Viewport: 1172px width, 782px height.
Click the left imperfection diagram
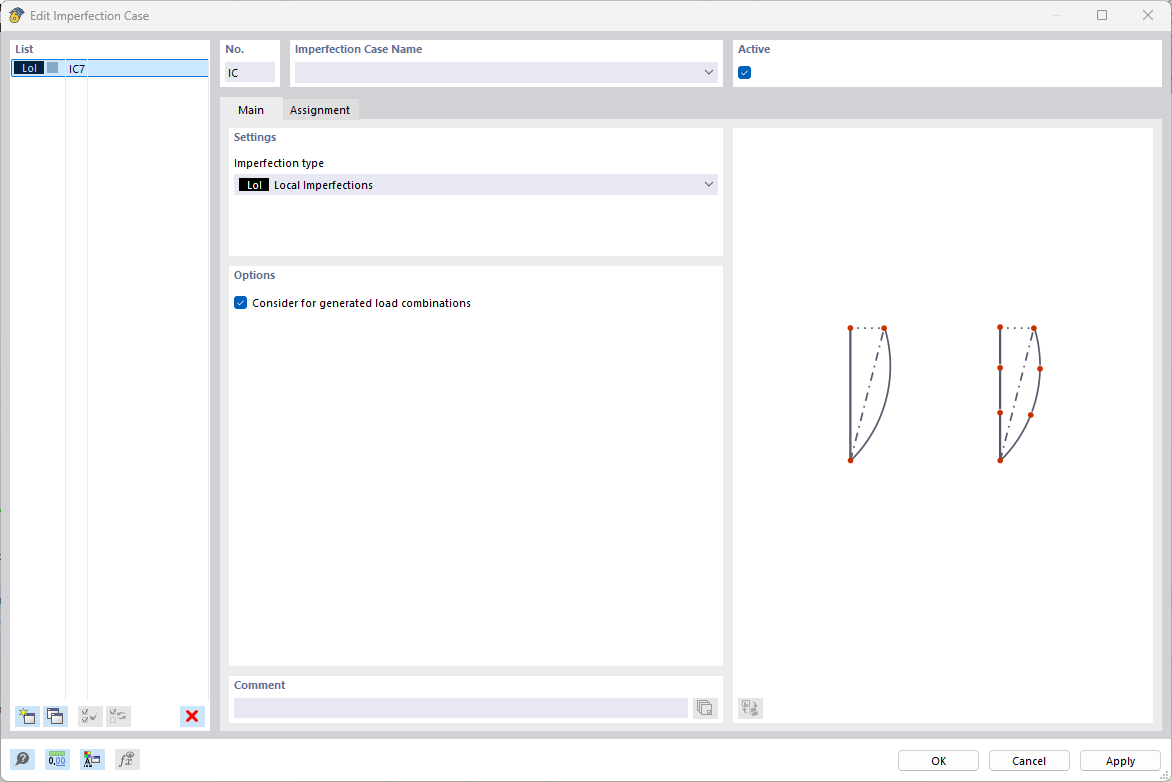[x=869, y=394]
